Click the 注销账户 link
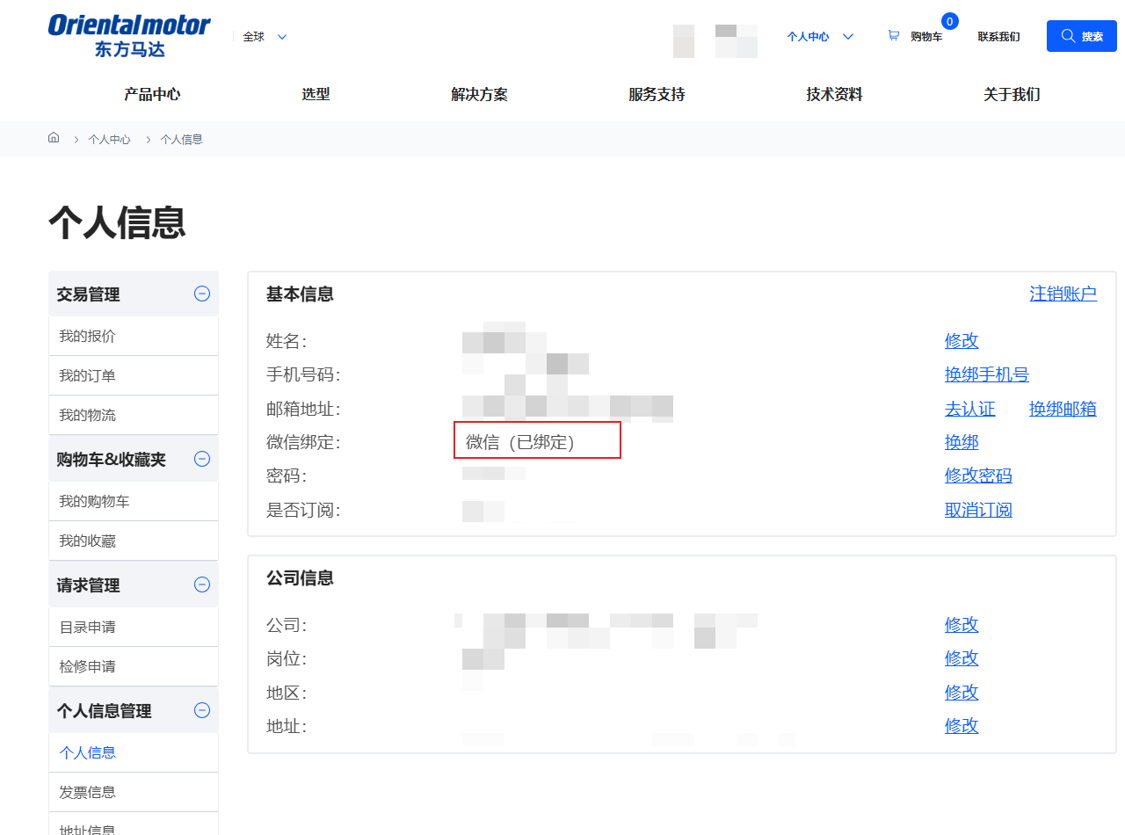 tap(1063, 293)
